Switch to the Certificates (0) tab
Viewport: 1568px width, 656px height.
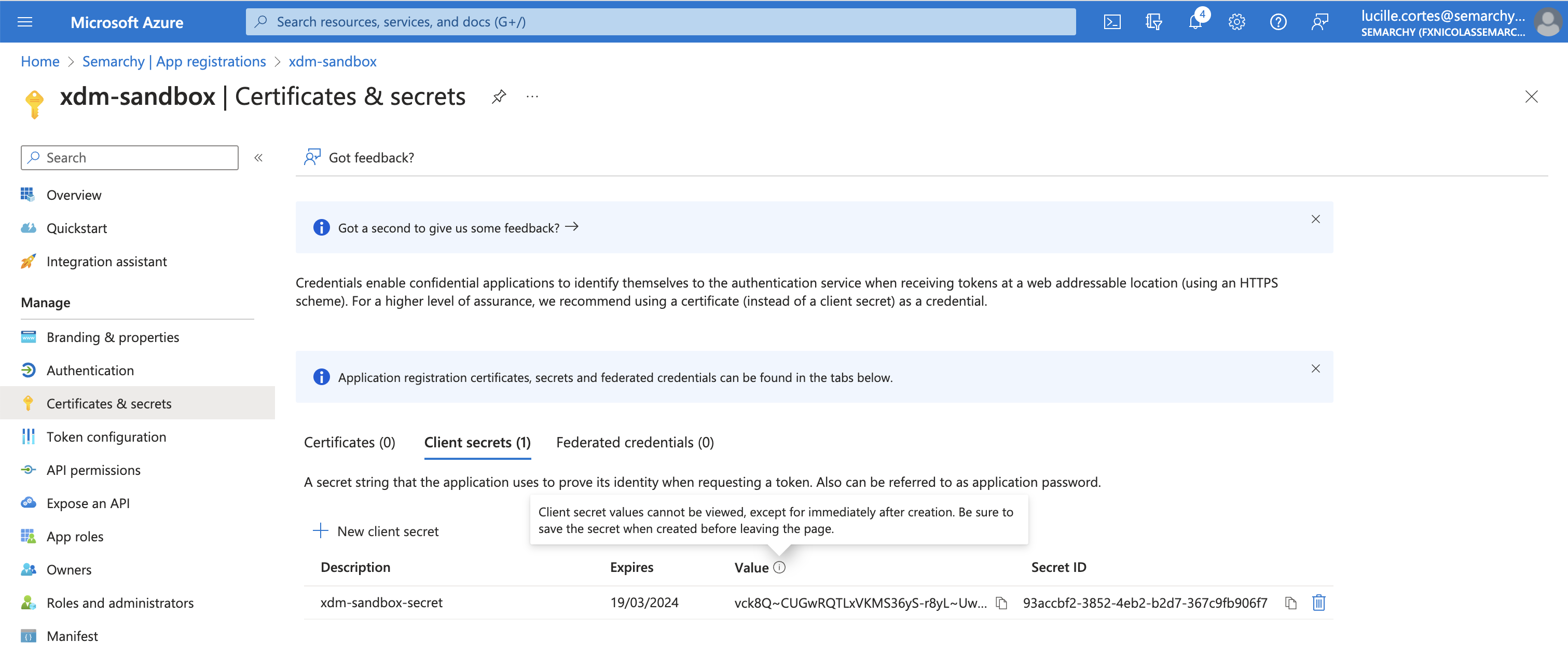349,443
